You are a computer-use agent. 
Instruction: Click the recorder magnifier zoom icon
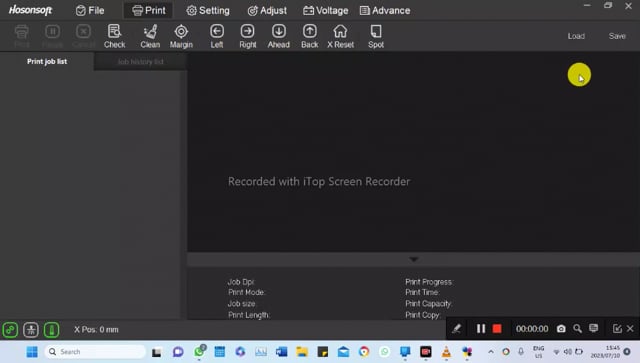pyautogui.click(x=577, y=329)
